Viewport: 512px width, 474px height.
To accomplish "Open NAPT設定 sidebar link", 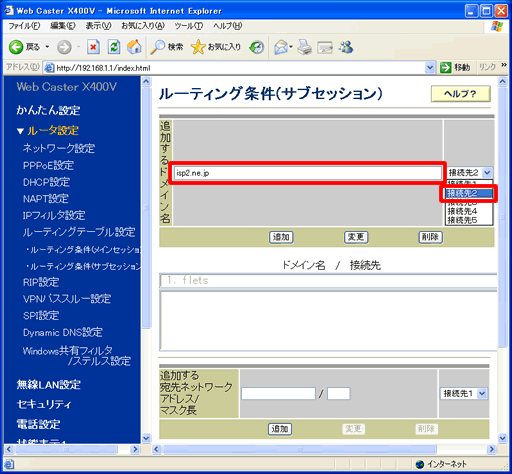I will click(46, 199).
